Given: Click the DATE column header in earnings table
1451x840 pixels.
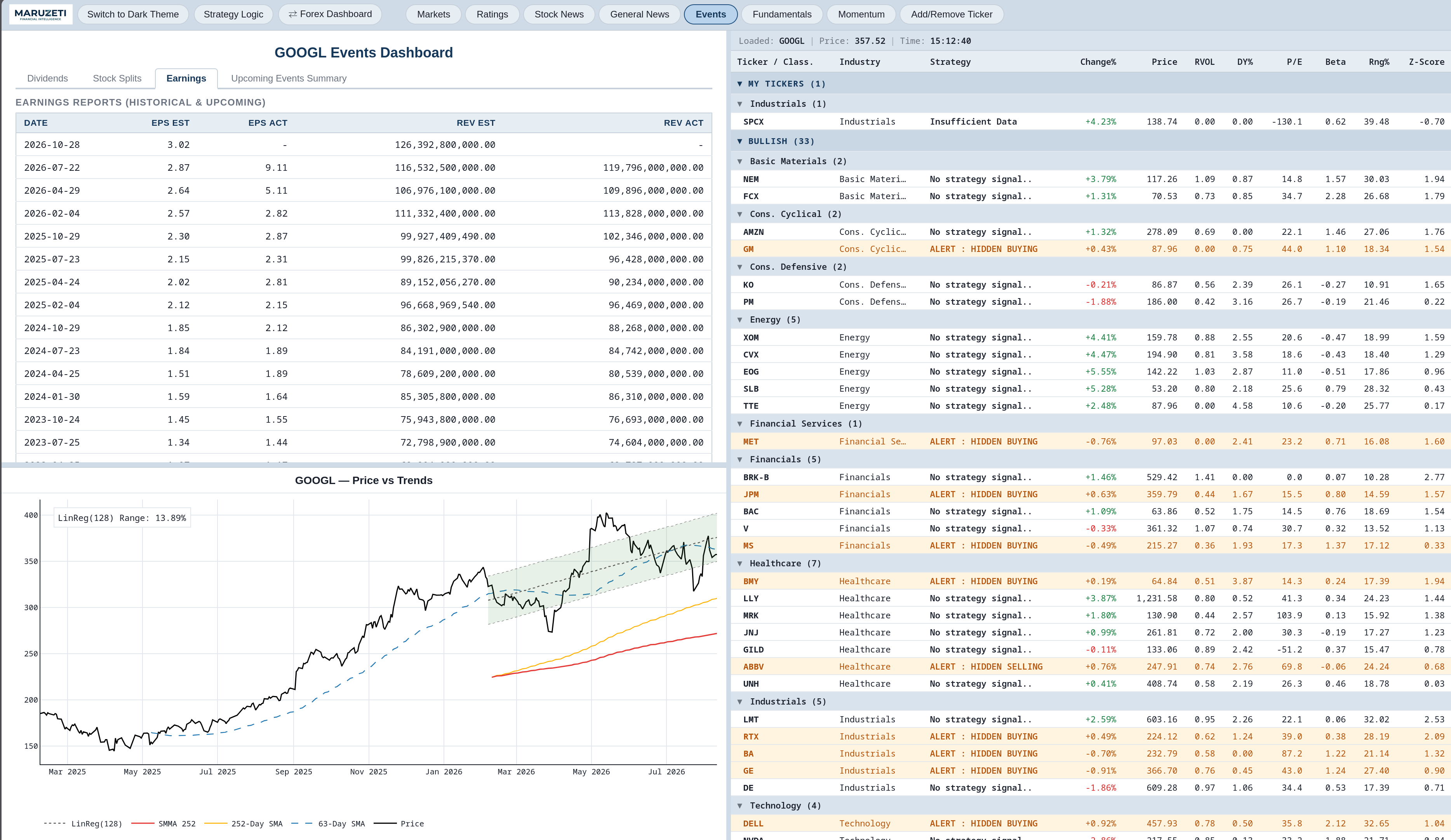Looking at the screenshot, I should click(x=36, y=123).
